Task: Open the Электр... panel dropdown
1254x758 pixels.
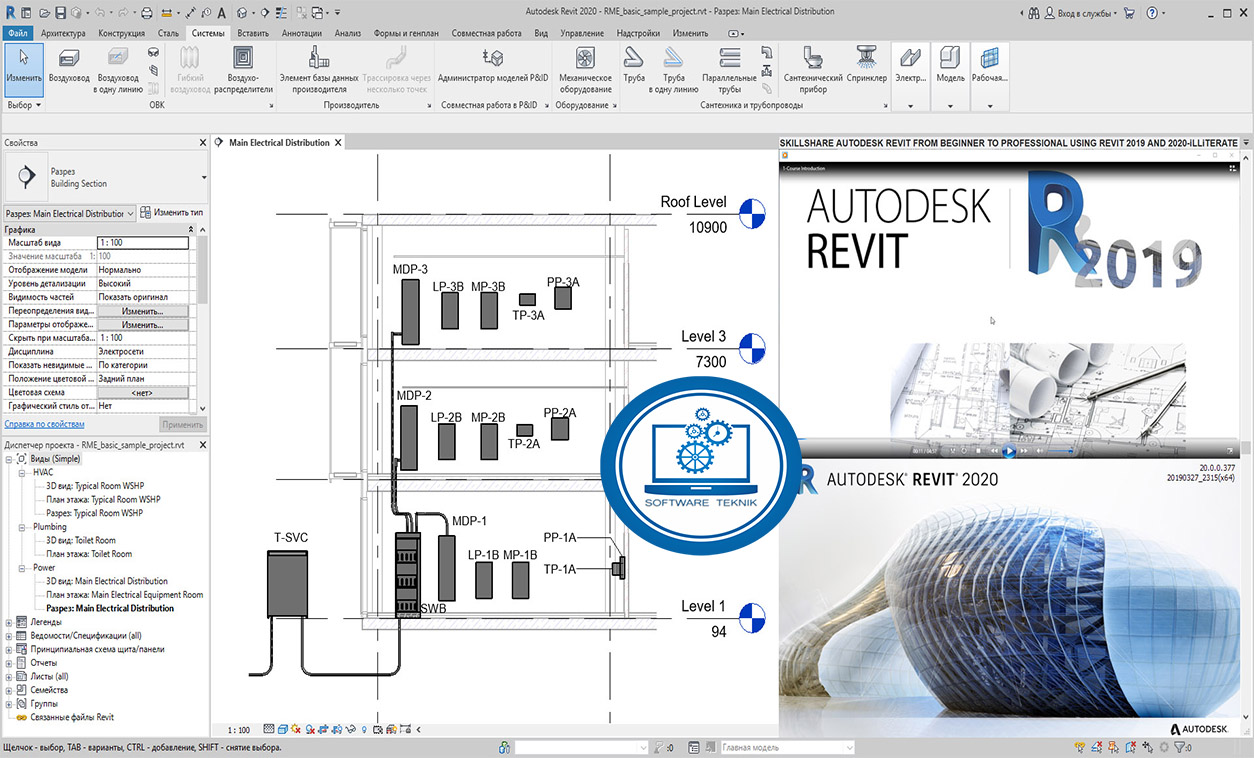Action: (910, 106)
